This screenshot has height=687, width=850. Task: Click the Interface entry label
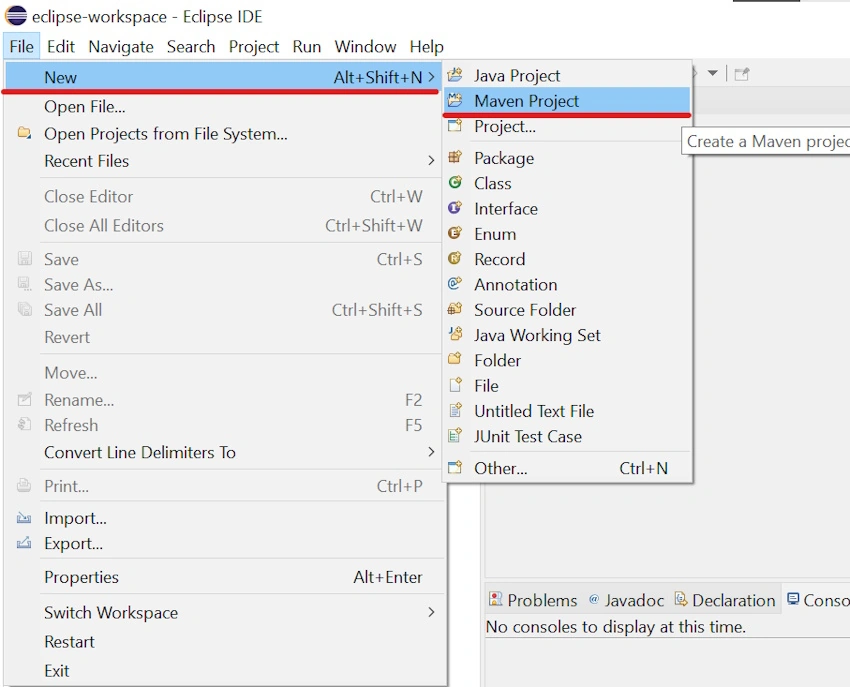click(506, 209)
